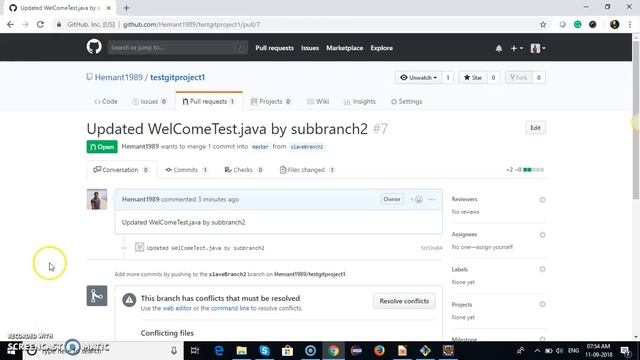640x360 pixels.
Task: Open the command line instructions link
Action: 230,308
